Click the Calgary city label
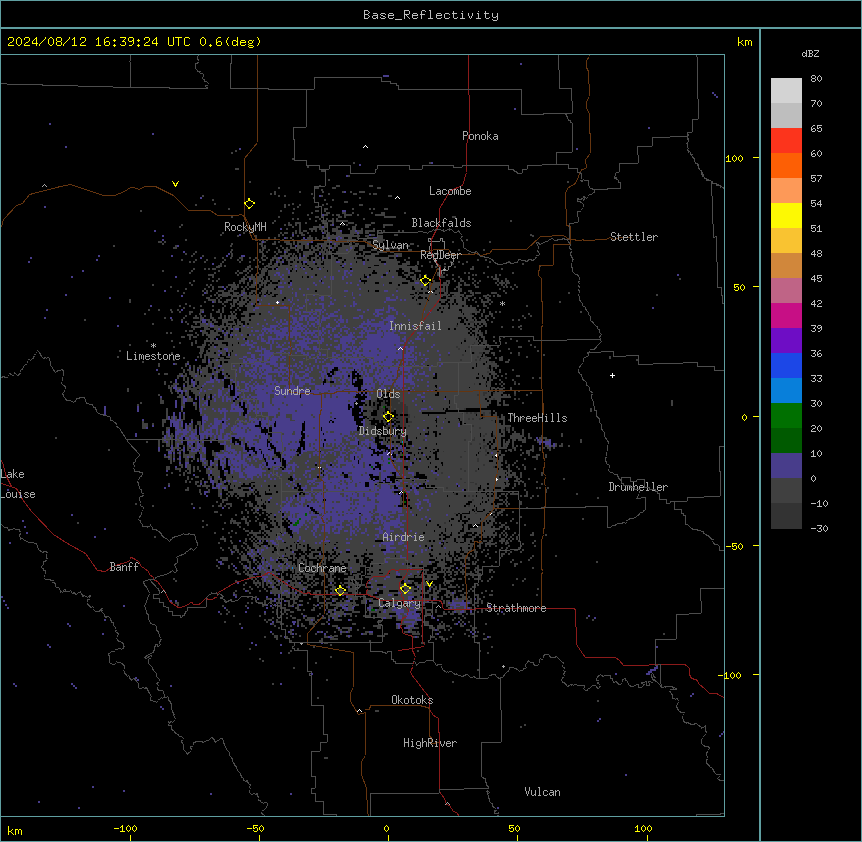The image size is (862, 842). [x=400, y=603]
